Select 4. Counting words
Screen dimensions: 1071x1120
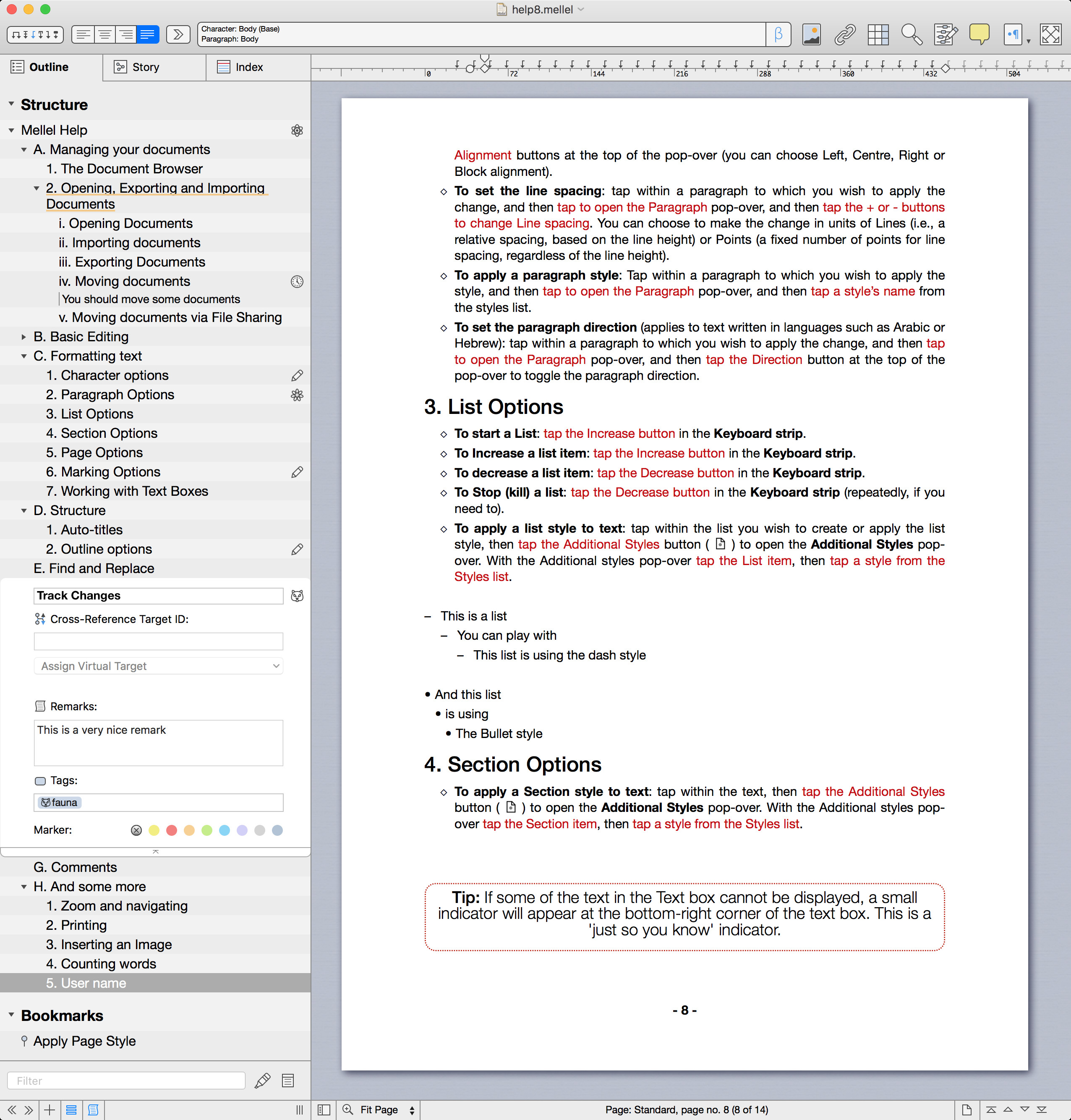click(101, 963)
